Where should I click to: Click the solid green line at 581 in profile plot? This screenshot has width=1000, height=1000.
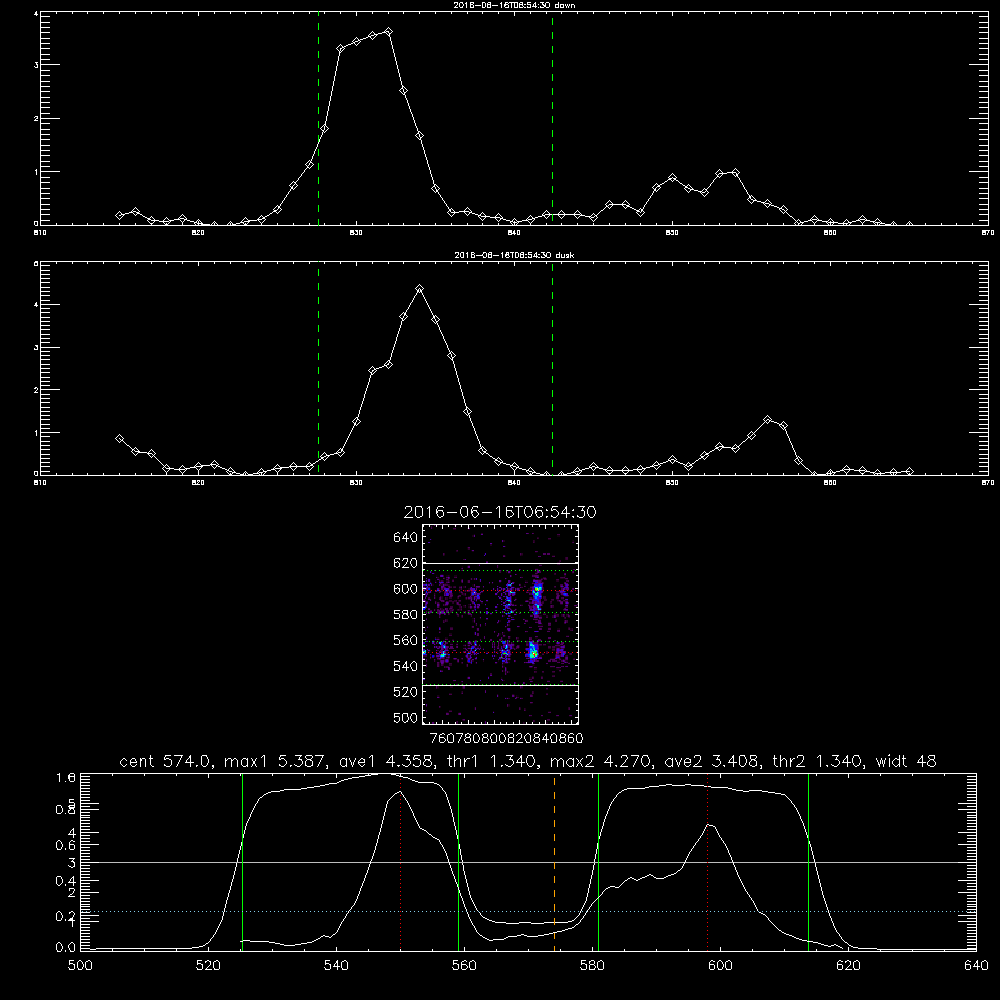coord(598,862)
